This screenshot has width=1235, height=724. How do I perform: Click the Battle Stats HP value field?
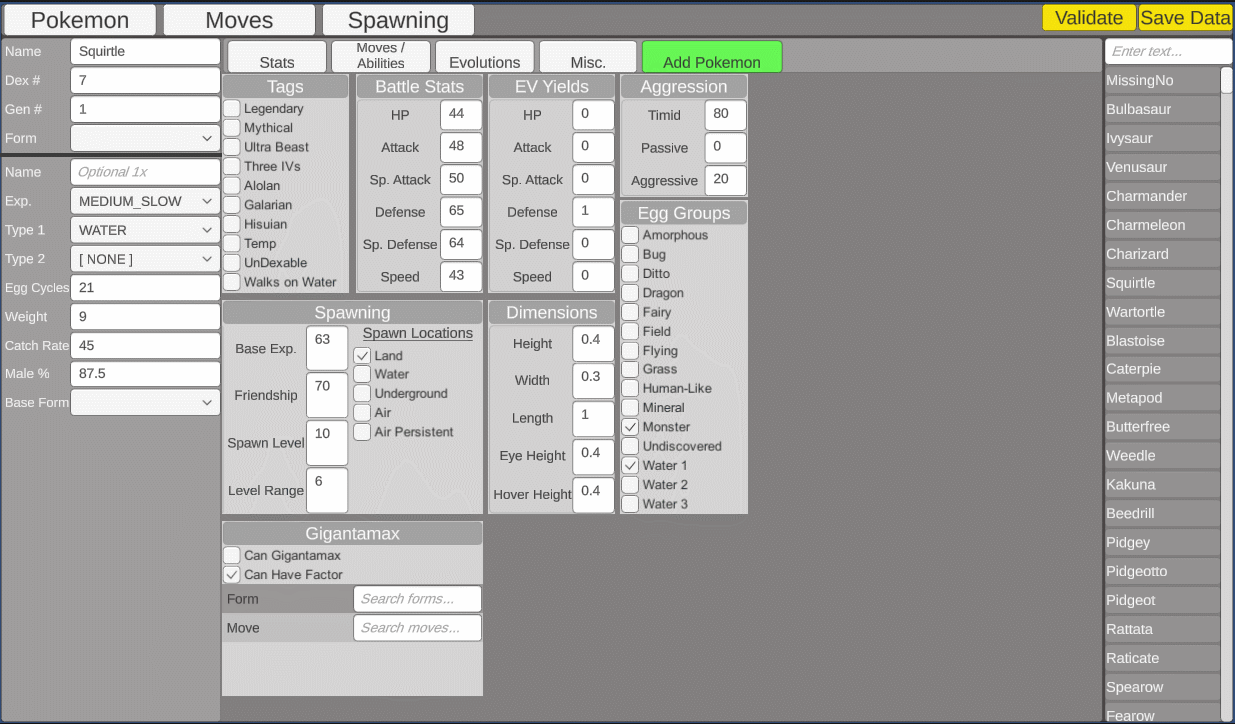(x=461, y=115)
